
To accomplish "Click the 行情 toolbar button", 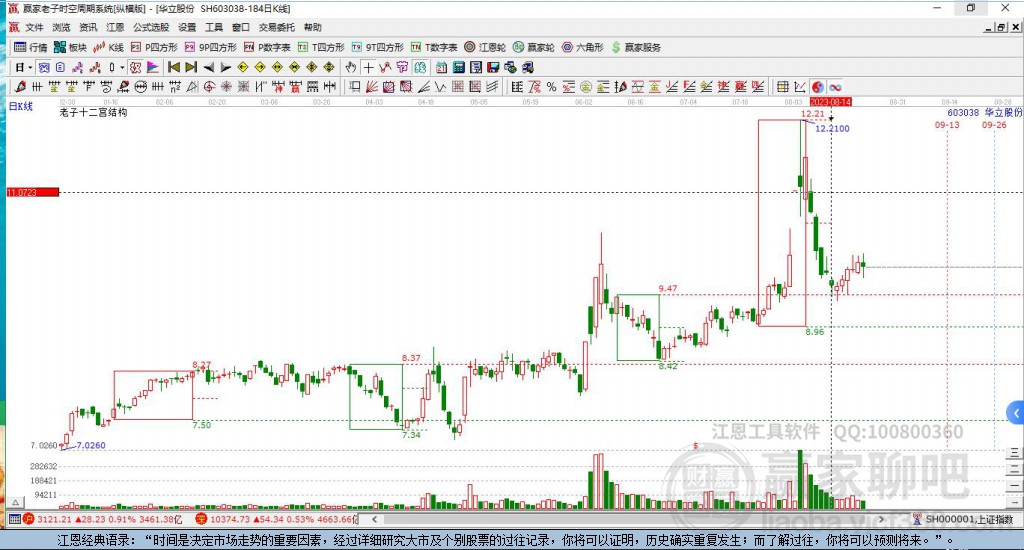I will [x=31, y=47].
